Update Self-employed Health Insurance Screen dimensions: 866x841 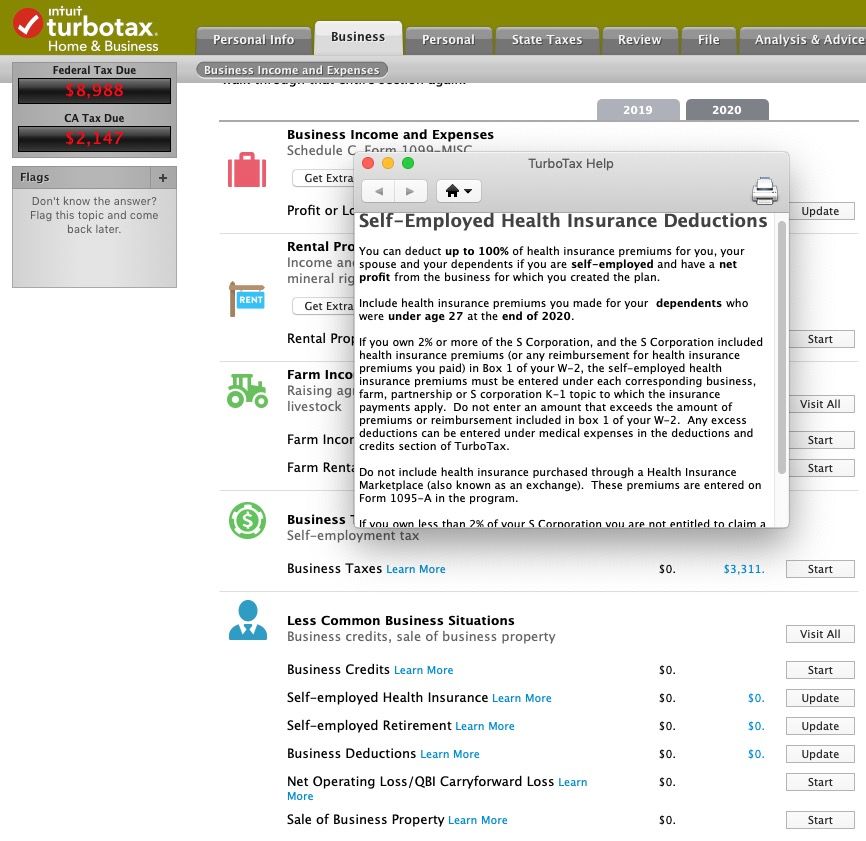click(820, 698)
